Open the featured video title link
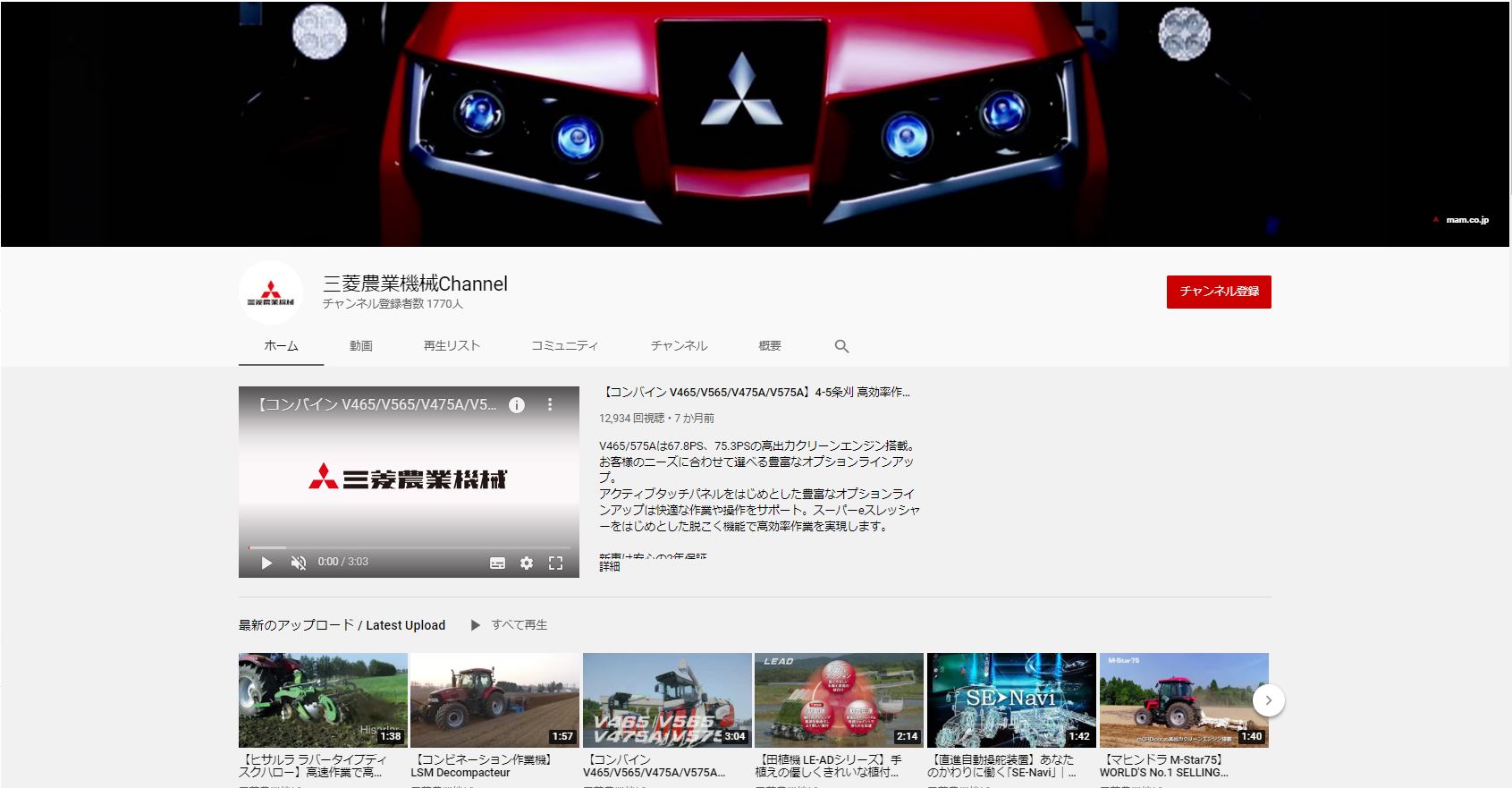Image resolution: width=1512 pixels, height=788 pixels. [756, 392]
